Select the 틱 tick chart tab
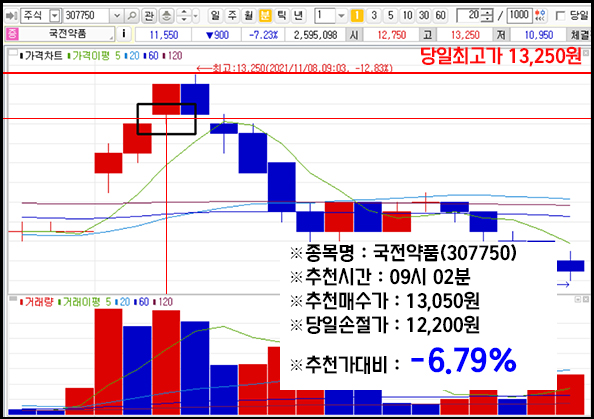Viewport: 594px width, 419px height. 281,16
